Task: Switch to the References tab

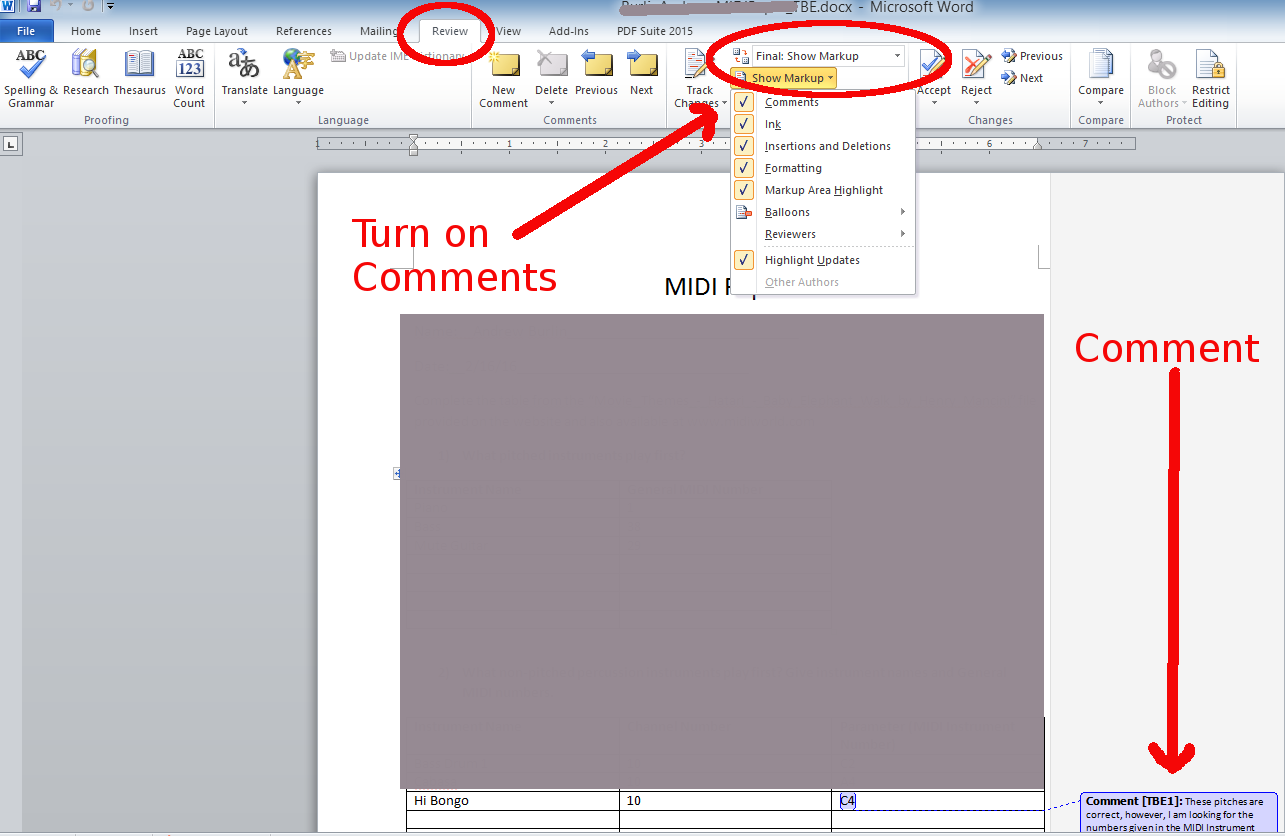Action: click(304, 31)
